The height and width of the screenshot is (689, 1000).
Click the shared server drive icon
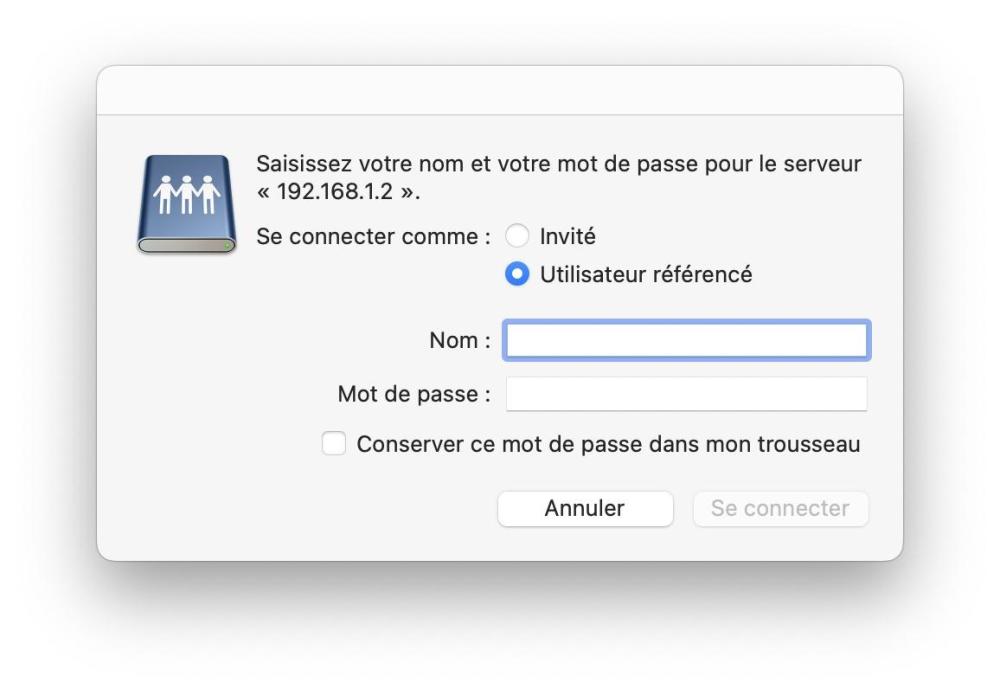(187, 203)
